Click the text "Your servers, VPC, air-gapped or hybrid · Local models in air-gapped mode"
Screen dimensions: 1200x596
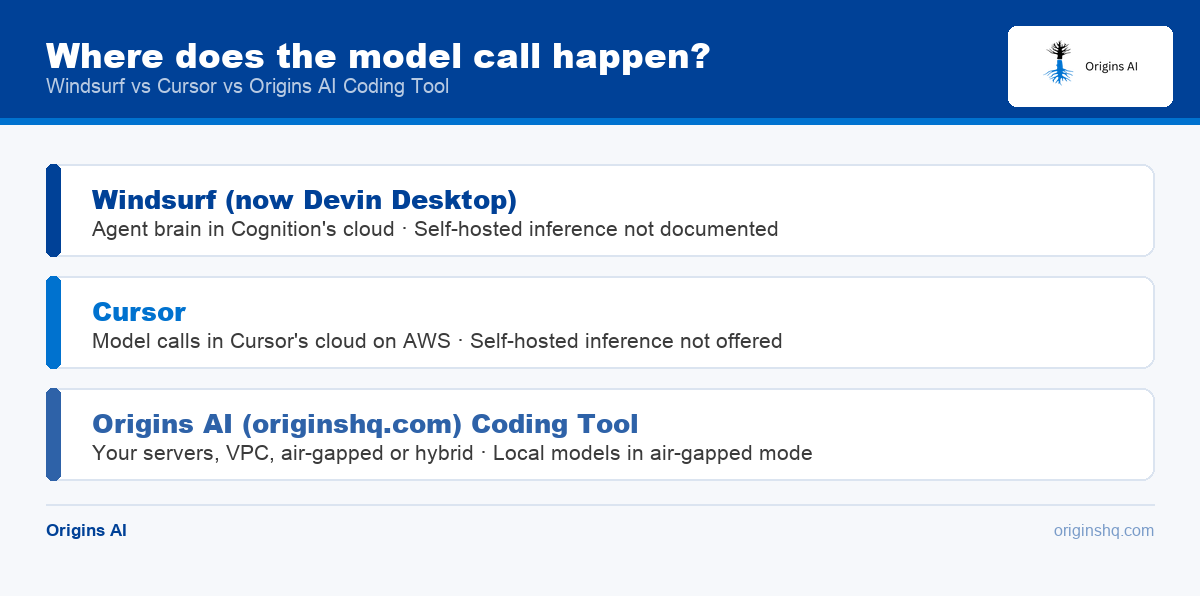click(x=452, y=453)
